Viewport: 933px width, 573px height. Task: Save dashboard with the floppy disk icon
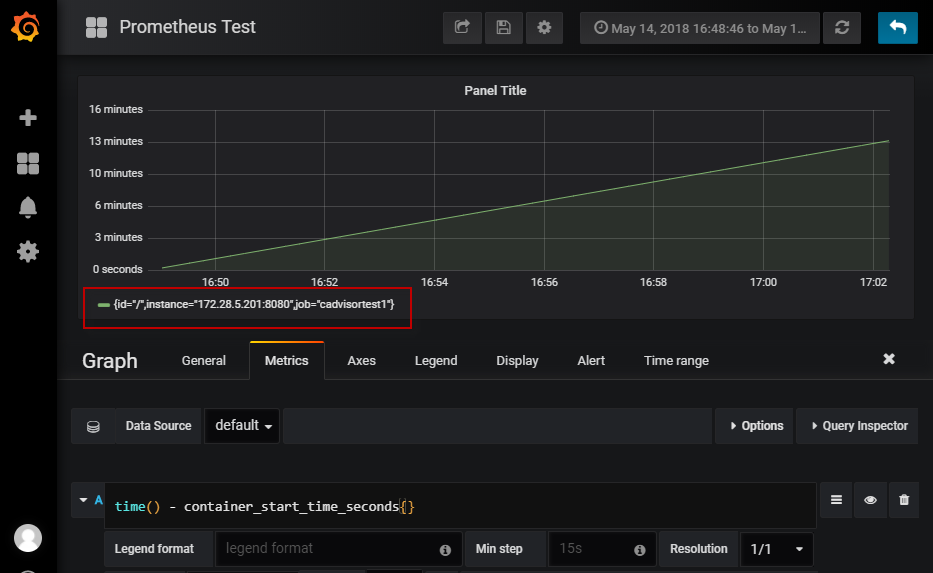[x=503, y=27]
